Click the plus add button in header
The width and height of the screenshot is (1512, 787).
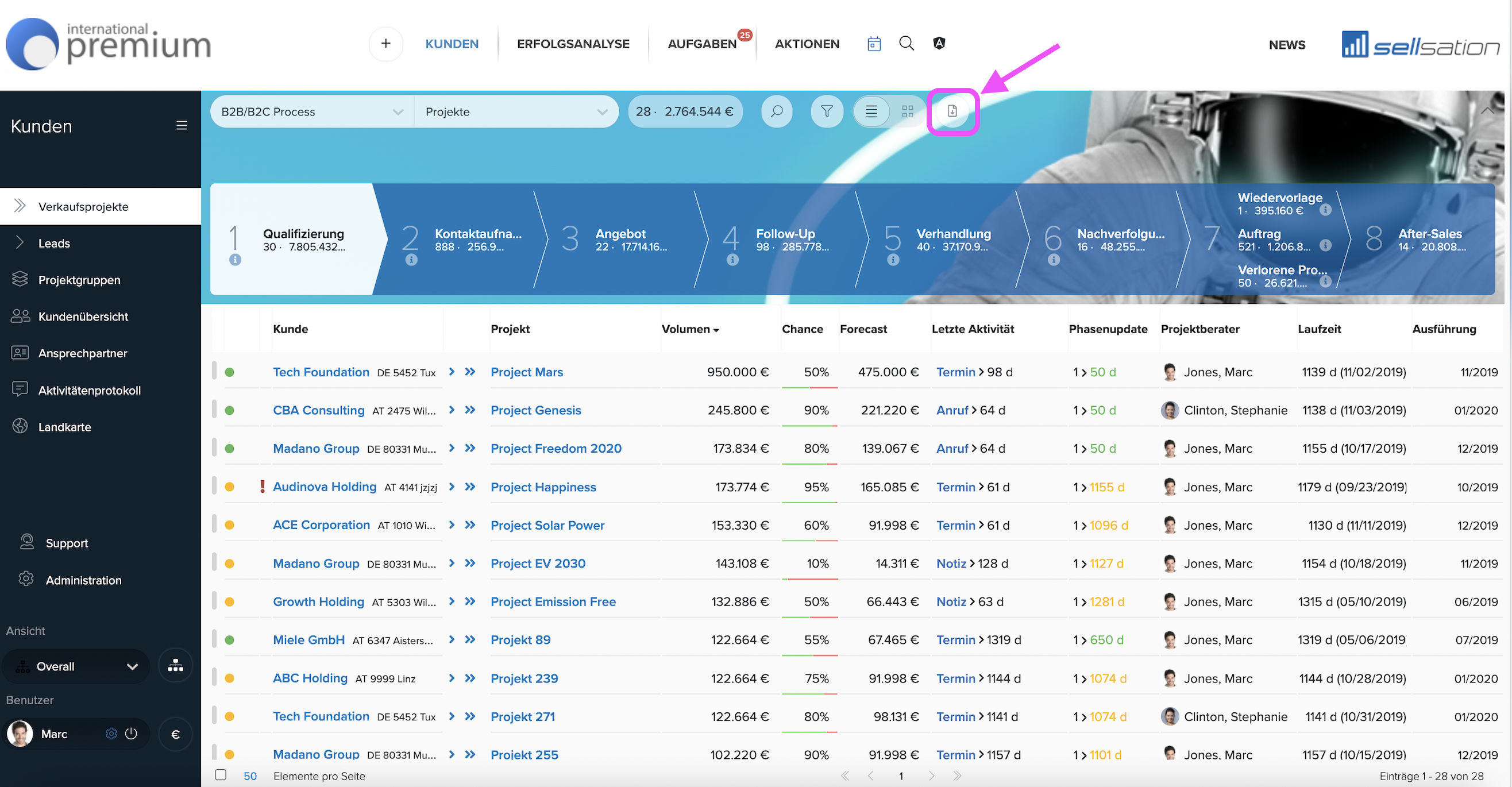coord(385,44)
